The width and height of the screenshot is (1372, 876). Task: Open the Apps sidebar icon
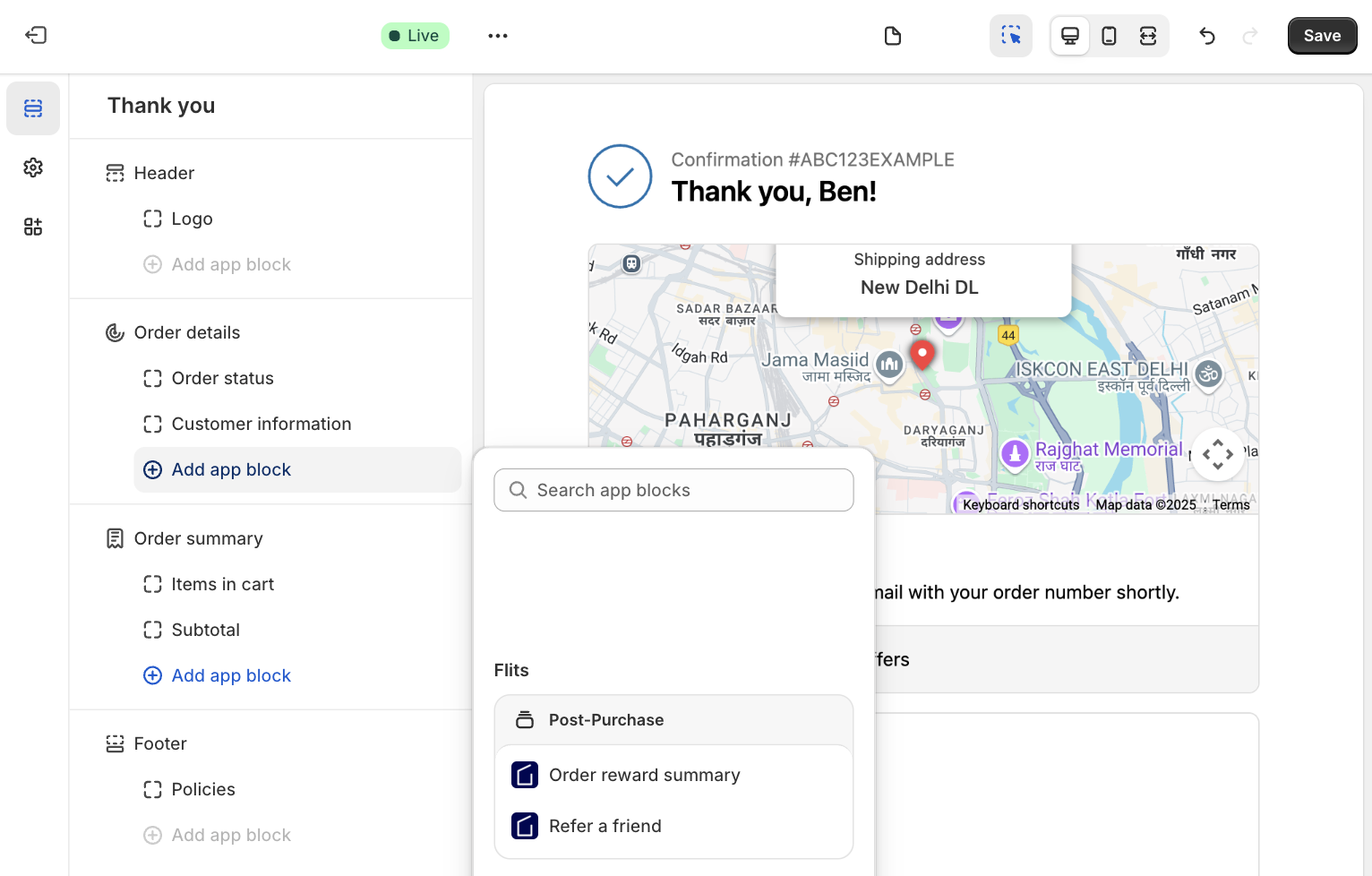(x=33, y=227)
